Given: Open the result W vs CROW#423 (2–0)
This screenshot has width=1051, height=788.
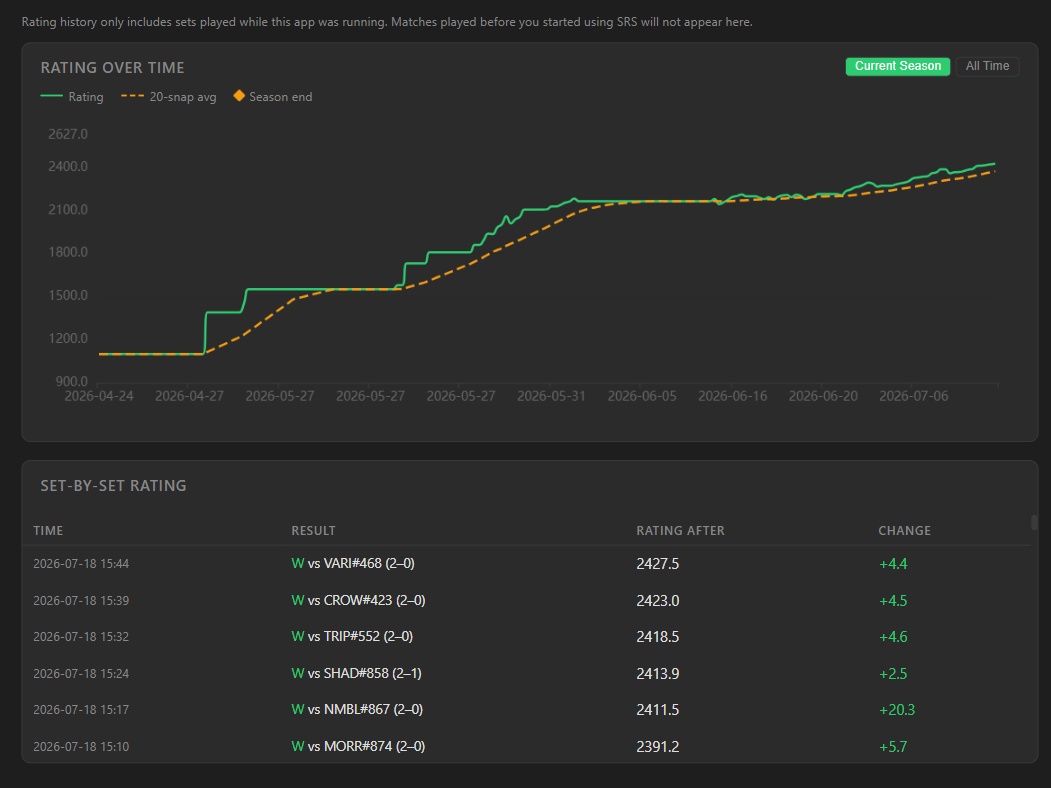Looking at the screenshot, I should click(x=358, y=600).
